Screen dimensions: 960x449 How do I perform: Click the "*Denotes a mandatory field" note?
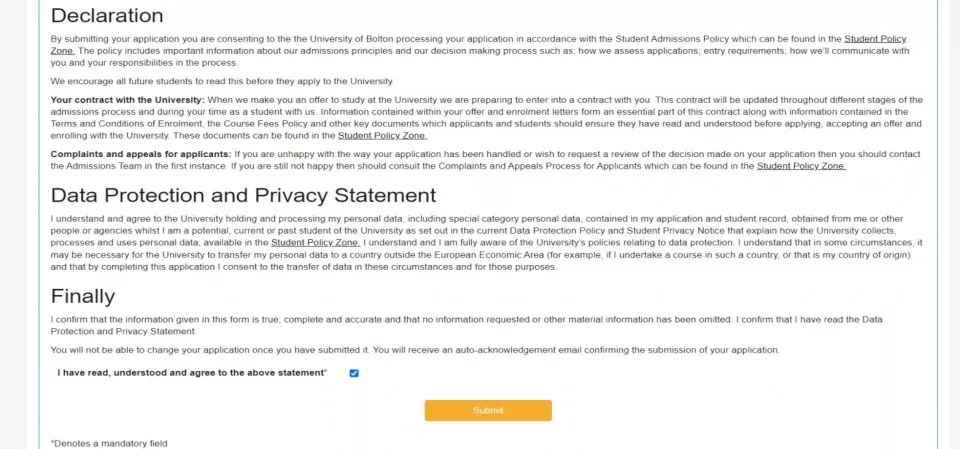[109, 442]
